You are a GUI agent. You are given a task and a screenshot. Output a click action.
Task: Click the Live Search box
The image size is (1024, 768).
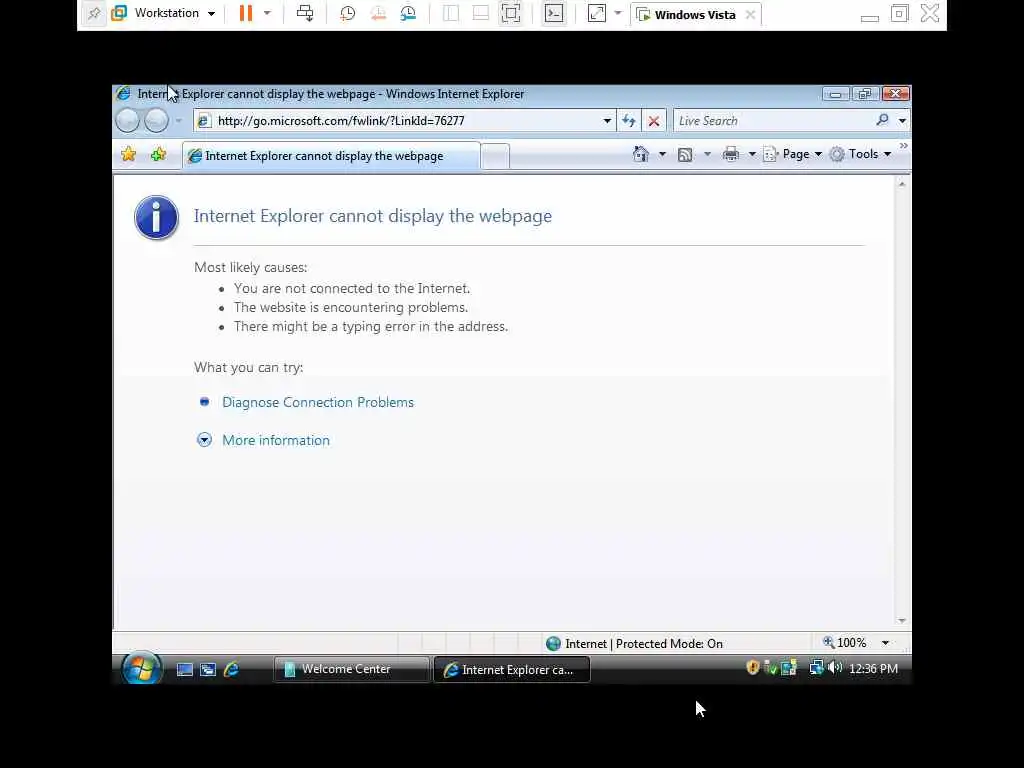pos(773,121)
